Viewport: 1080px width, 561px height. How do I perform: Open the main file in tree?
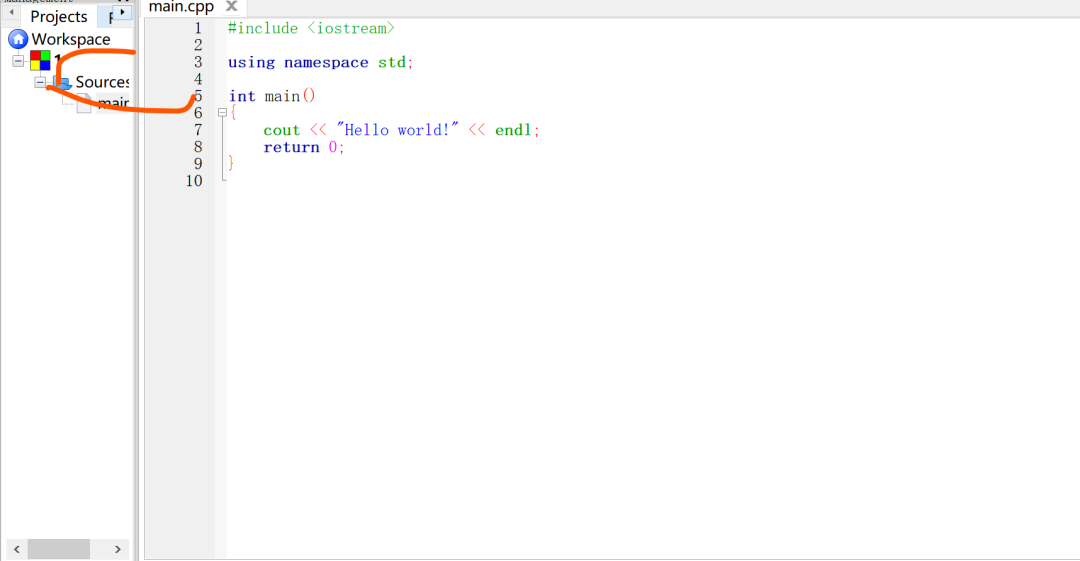[x=113, y=103]
